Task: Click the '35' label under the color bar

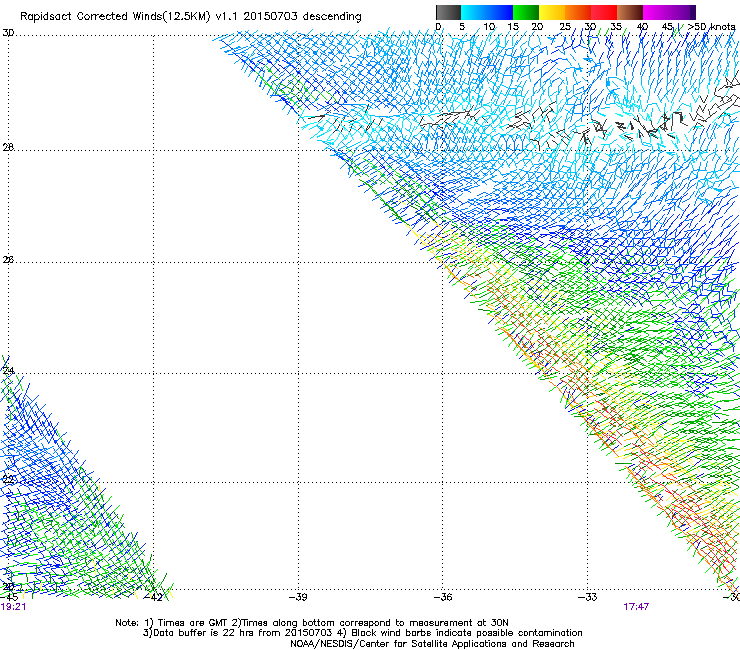Action: point(616,27)
